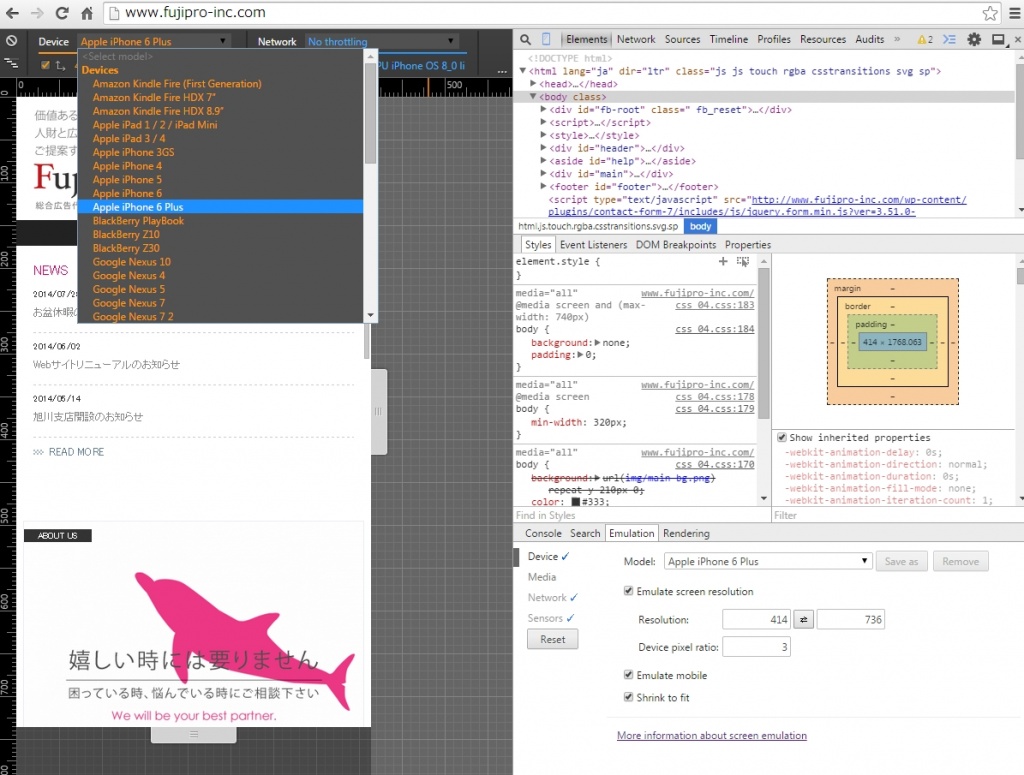Open the Profiles panel tab

point(774,39)
